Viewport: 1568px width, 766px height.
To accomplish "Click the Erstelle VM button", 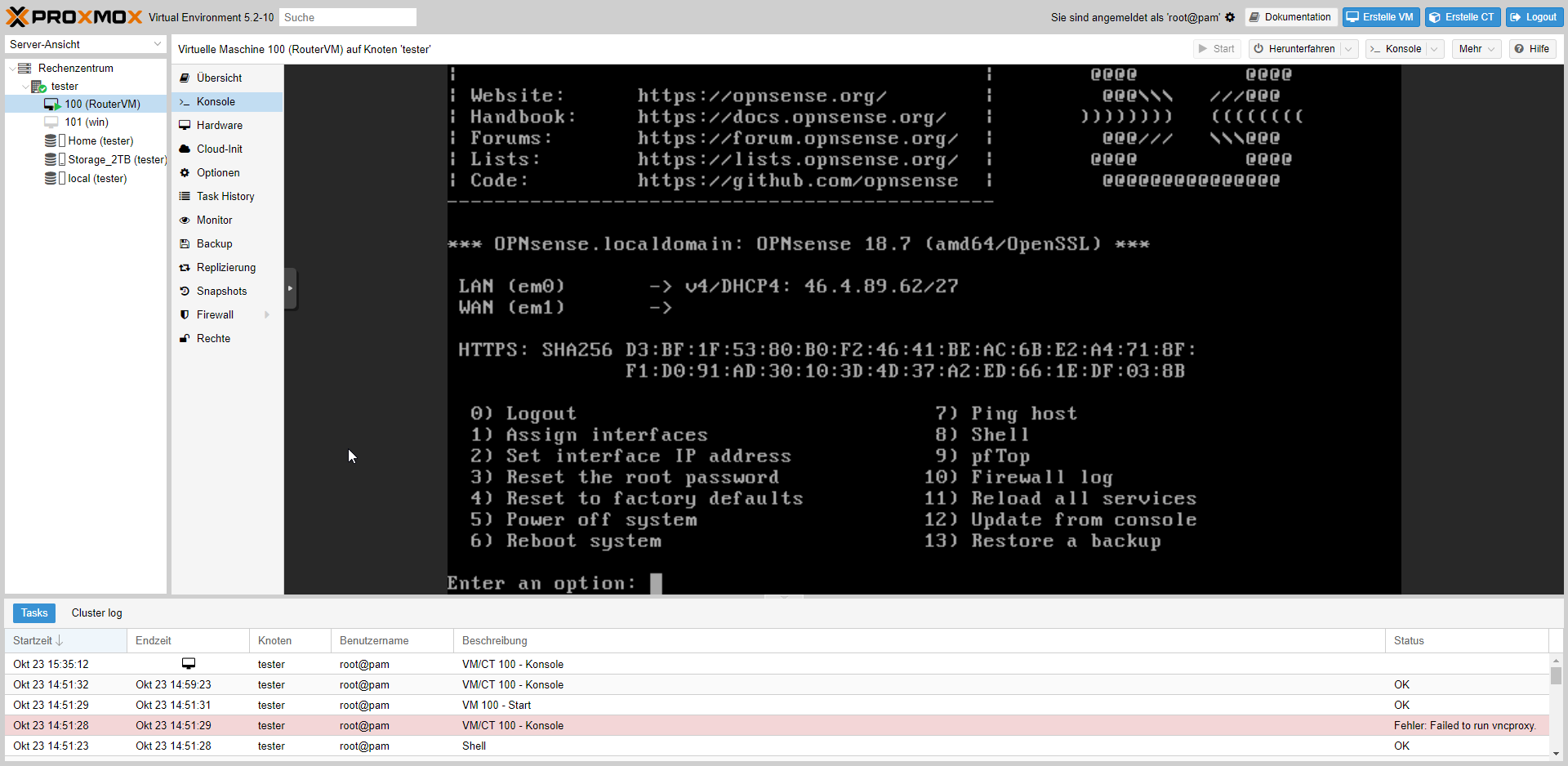I will point(1380,17).
